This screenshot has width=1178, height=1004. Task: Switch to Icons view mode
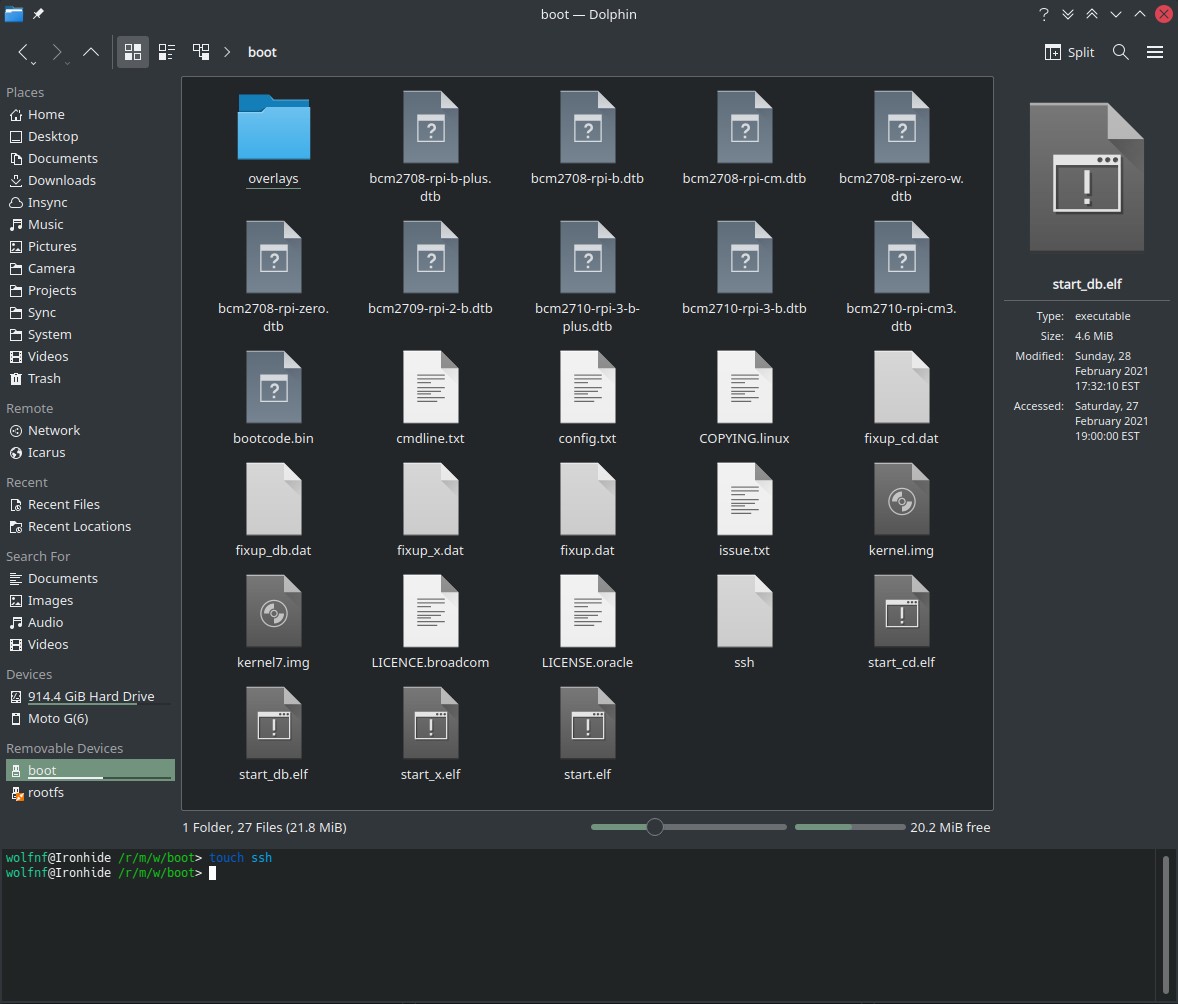133,52
